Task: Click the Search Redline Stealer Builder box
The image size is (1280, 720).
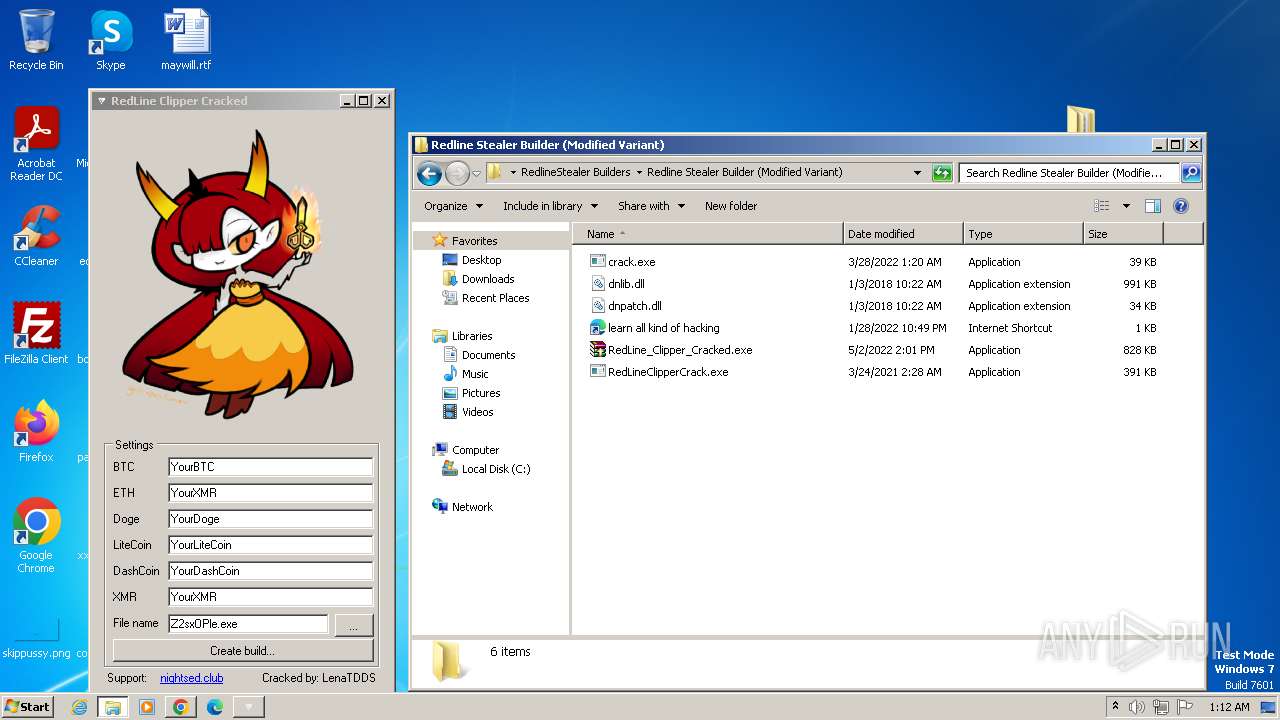Action: (1069, 173)
